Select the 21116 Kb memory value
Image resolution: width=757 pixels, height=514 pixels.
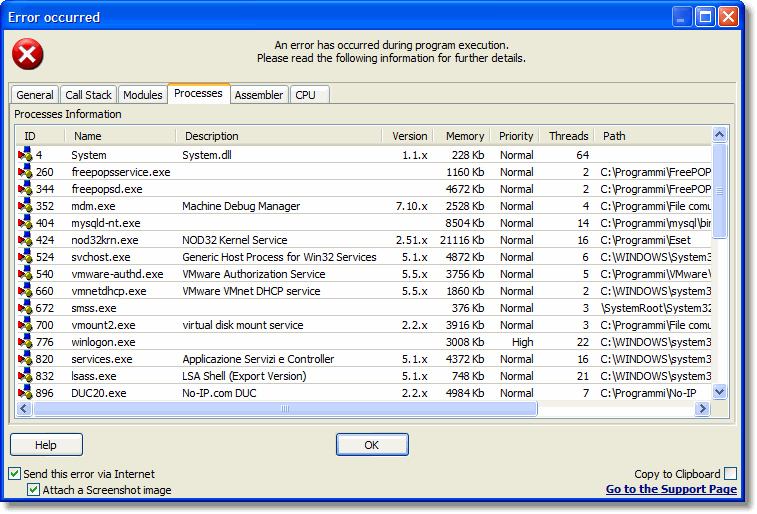coord(462,240)
